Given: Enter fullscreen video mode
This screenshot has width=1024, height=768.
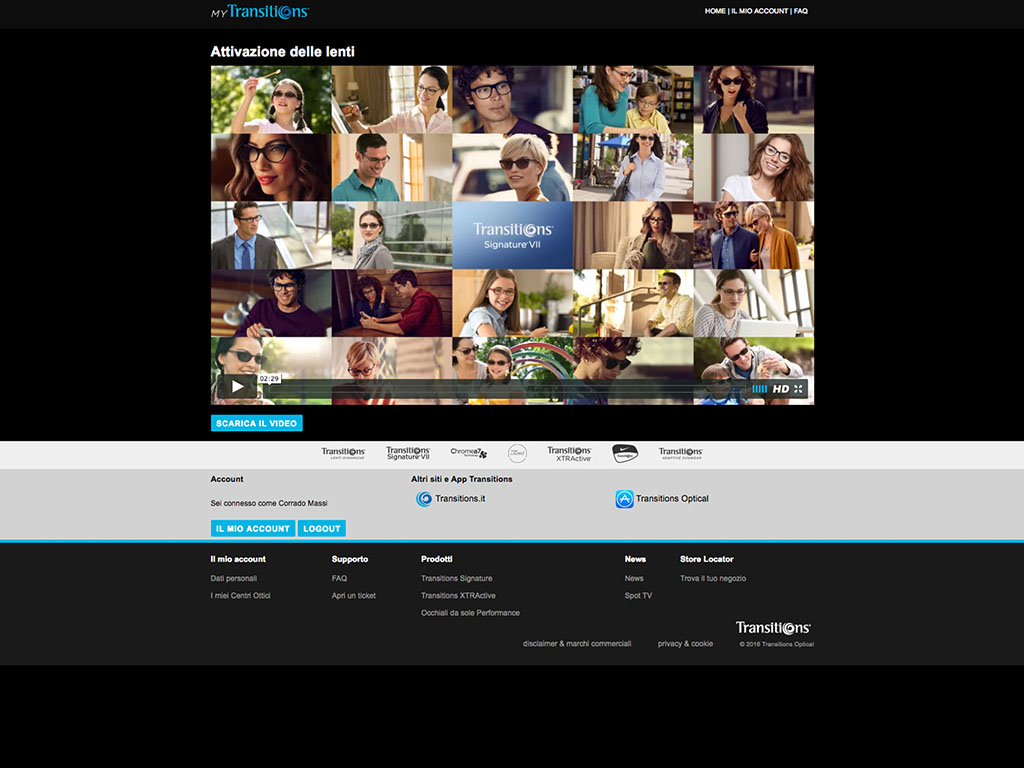Looking at the screenshot, I should pyautogui.click(x=798, y=389).
